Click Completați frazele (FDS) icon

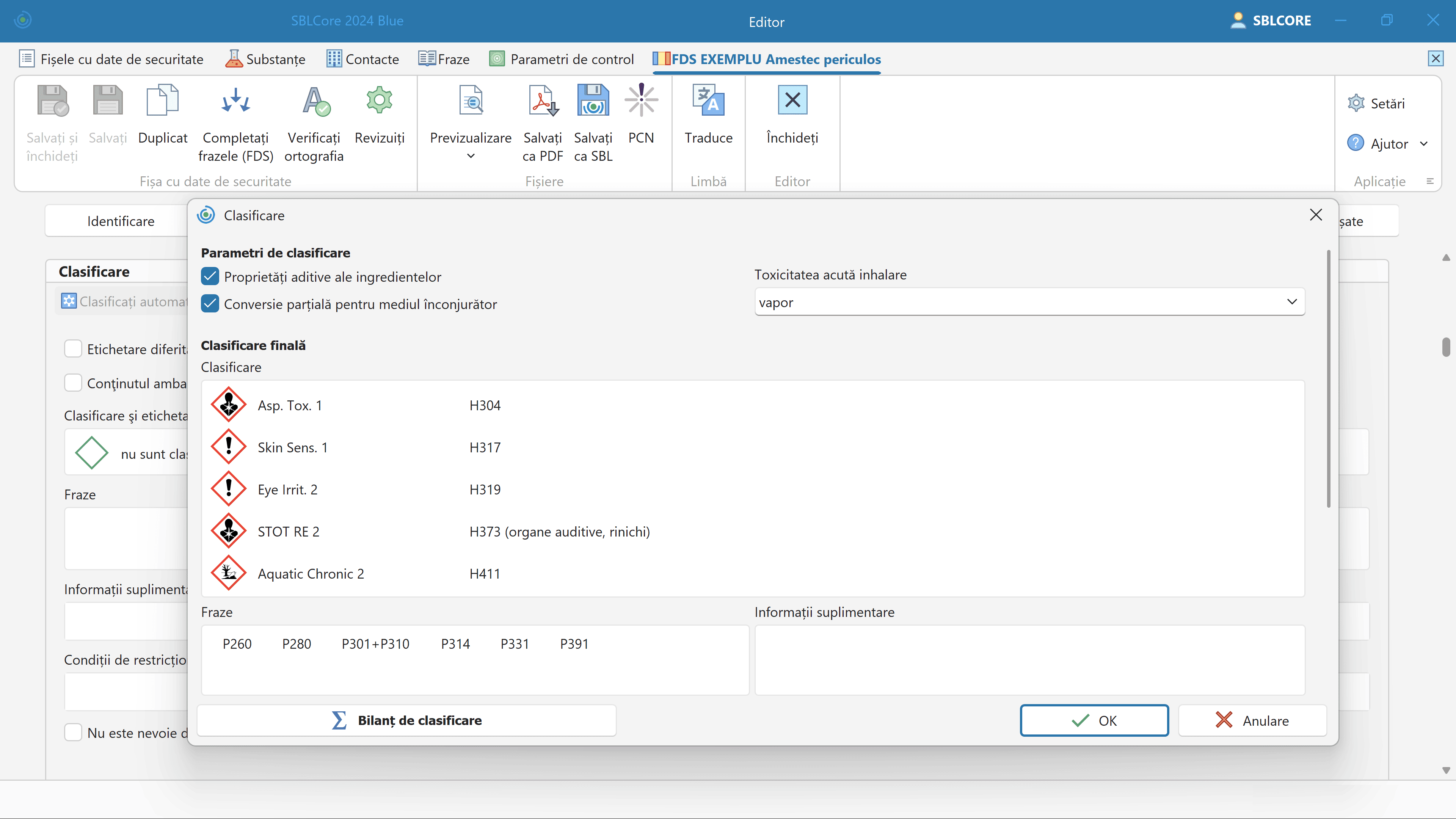click(236, 100)
